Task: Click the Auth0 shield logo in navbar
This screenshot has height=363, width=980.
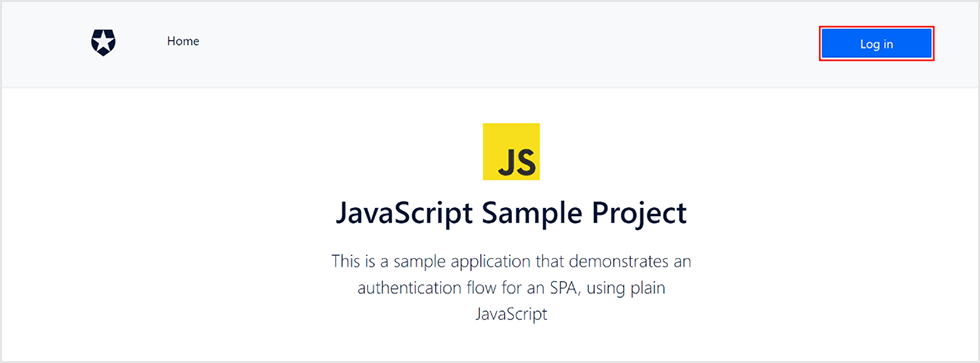Action: (103, 43)
